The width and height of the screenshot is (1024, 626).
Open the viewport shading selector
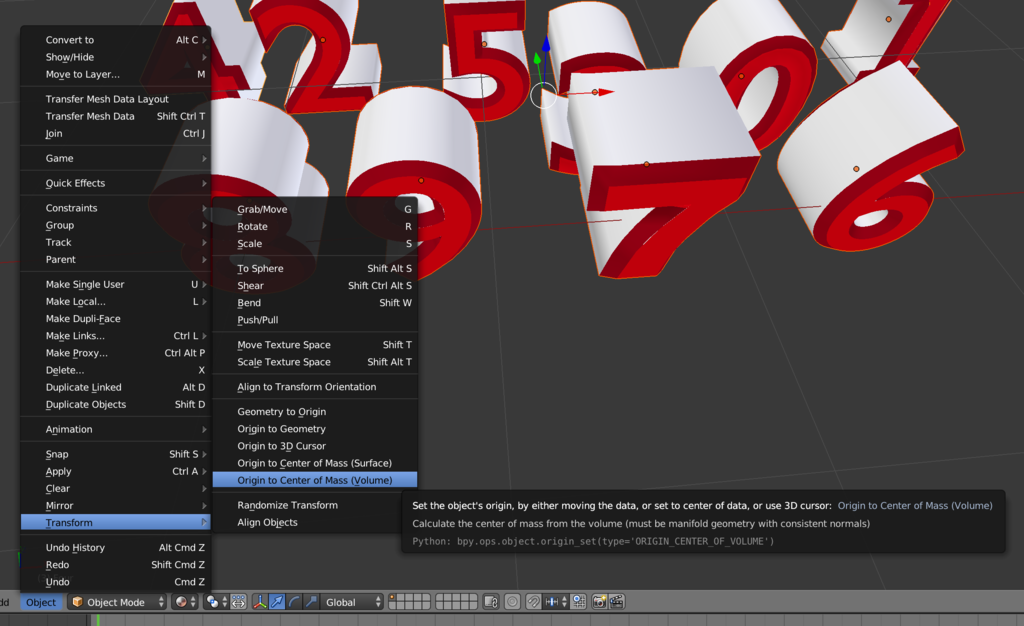point(184,602)
